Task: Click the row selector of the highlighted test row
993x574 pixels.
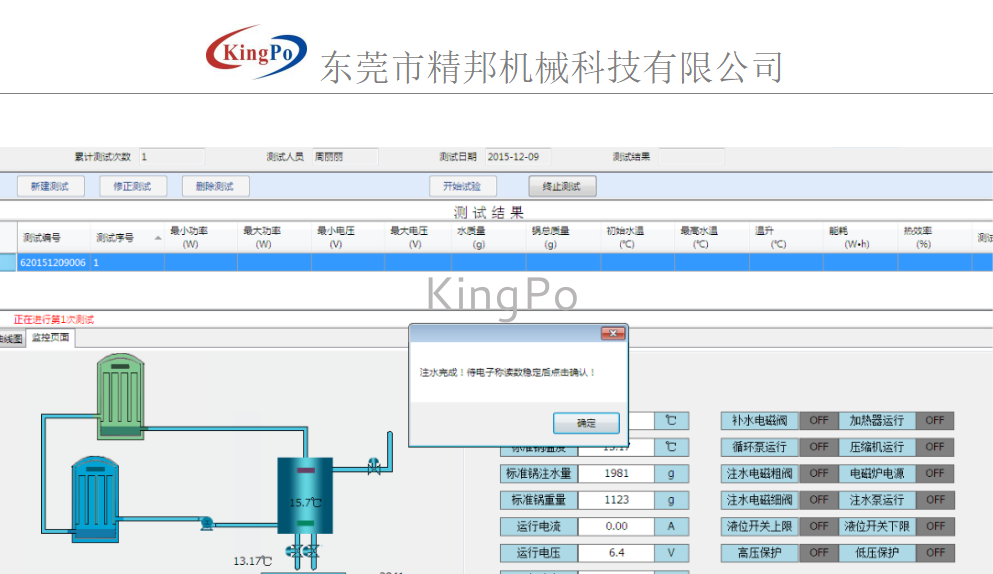Action: coord(8,262)
